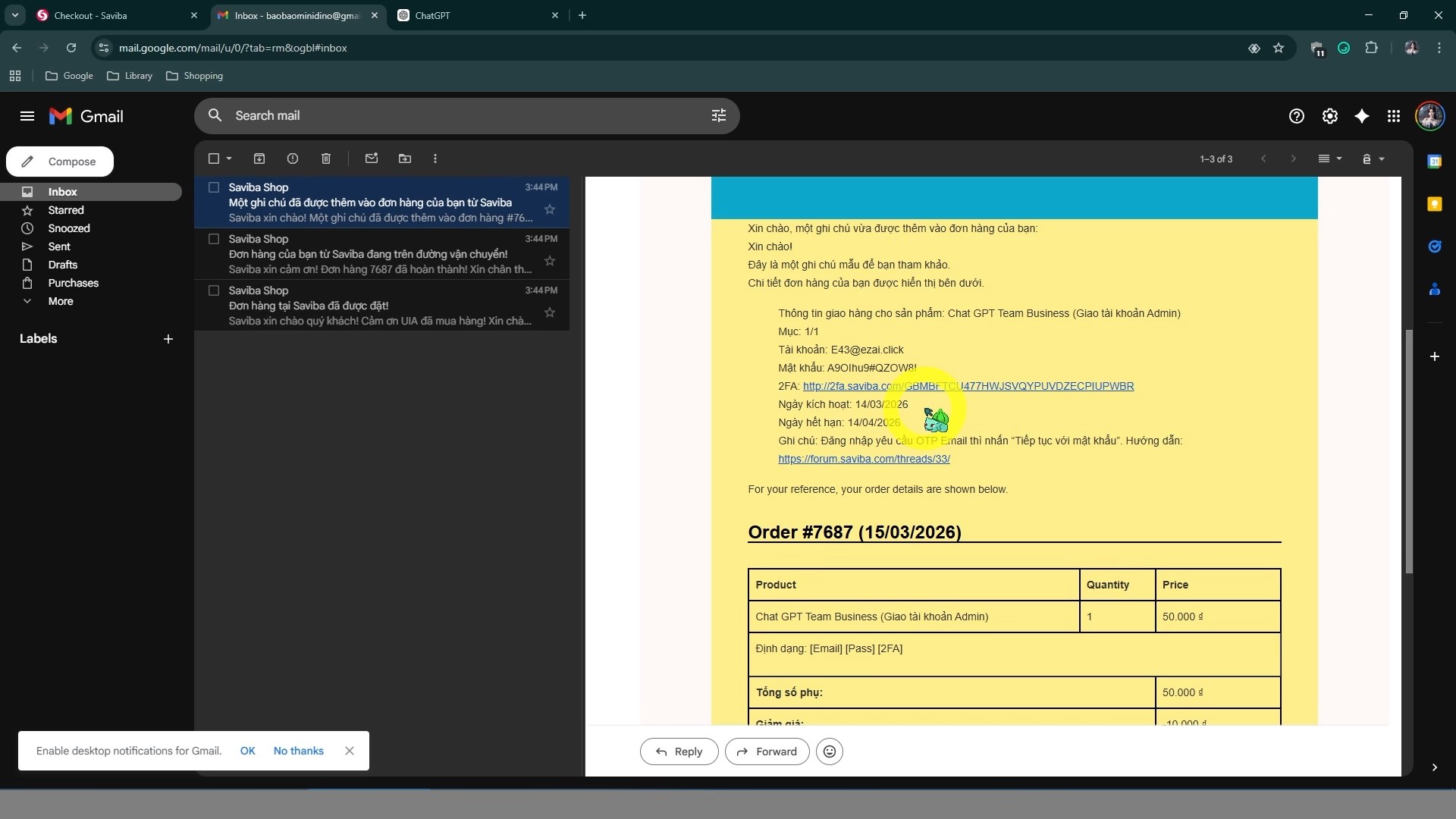Open the 2fa.saviba.com link
Image resolution: width=1456 pixels, height=819 pixels.
pos(968,386)
